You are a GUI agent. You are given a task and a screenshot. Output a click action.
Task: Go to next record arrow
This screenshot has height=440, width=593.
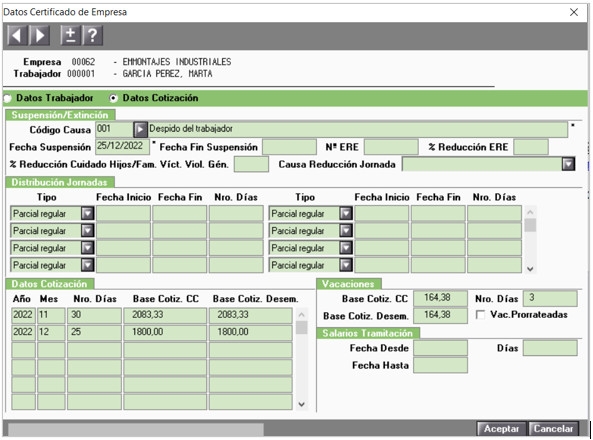click(40, 36)
